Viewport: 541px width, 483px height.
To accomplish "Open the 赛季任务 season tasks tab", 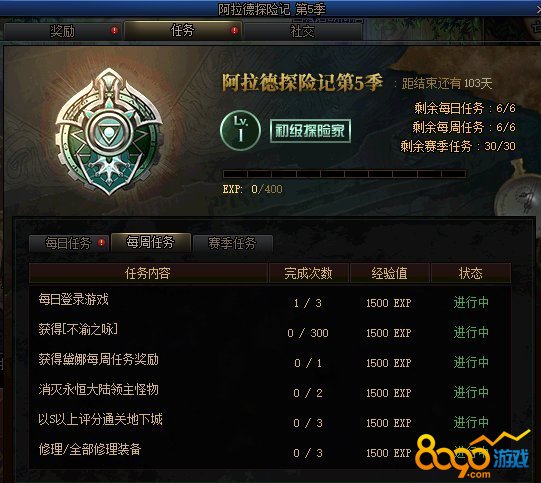I will 233,243.
